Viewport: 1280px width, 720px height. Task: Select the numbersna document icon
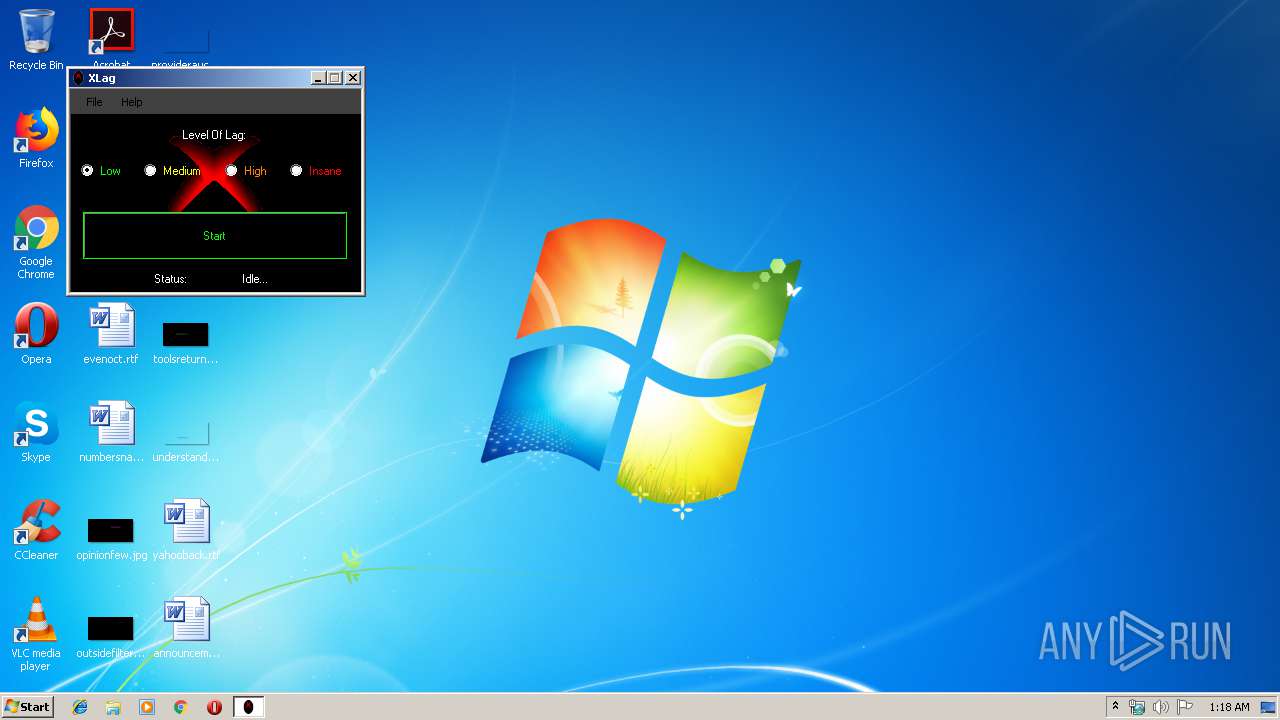coord(111,432)
